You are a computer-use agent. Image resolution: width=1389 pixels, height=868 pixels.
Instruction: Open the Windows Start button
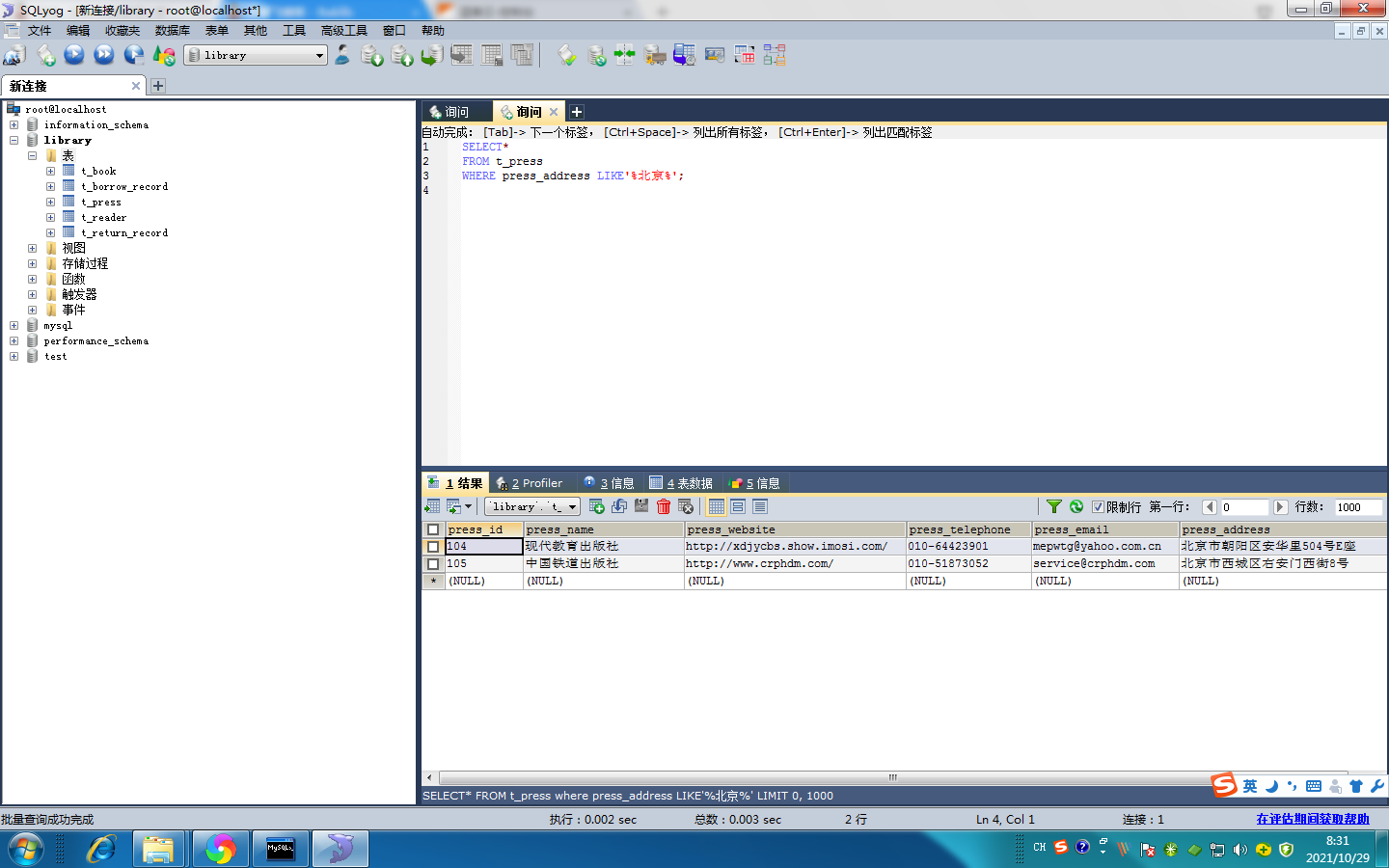point(26,850)
